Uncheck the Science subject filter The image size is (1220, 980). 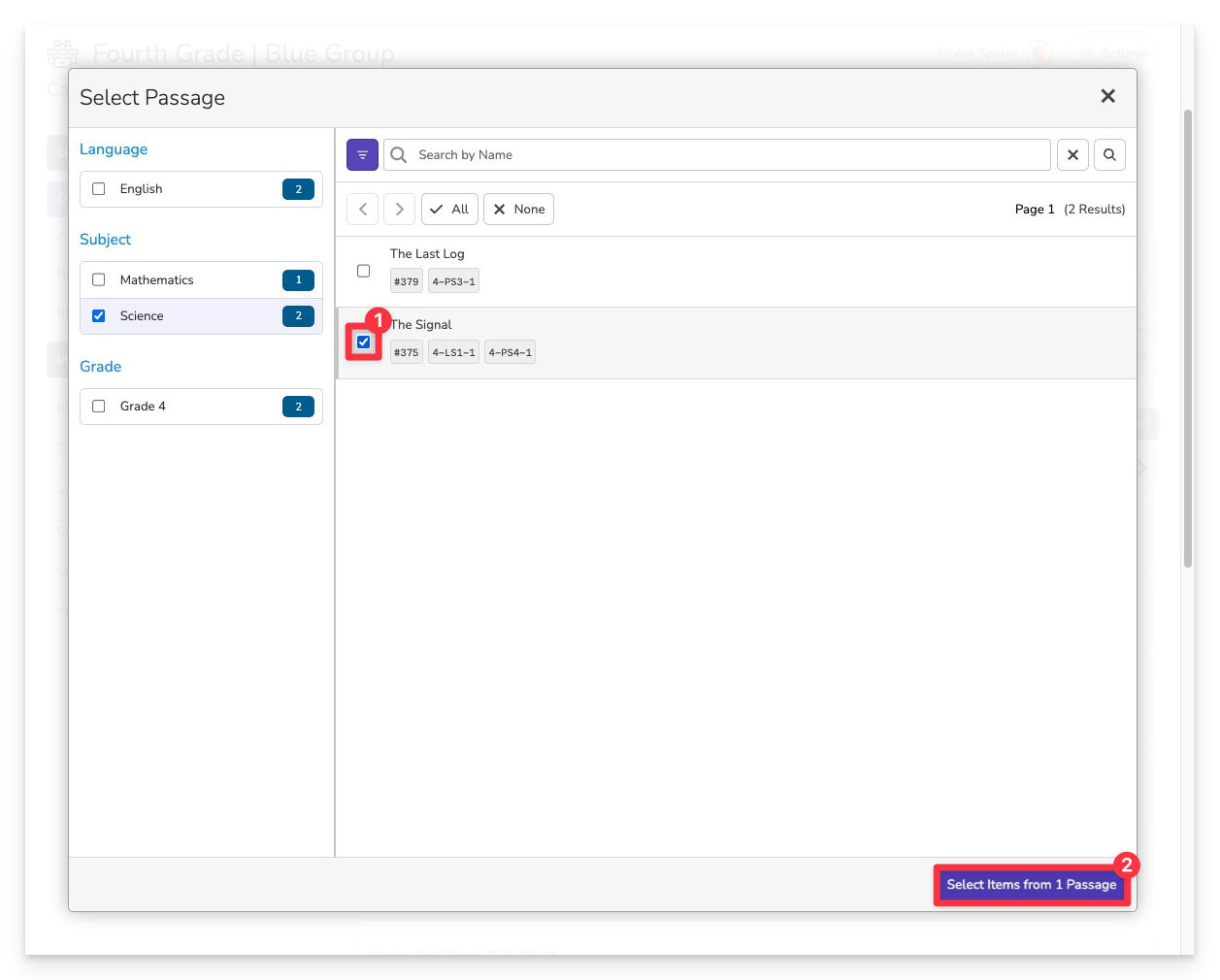(x=99, y=316)
